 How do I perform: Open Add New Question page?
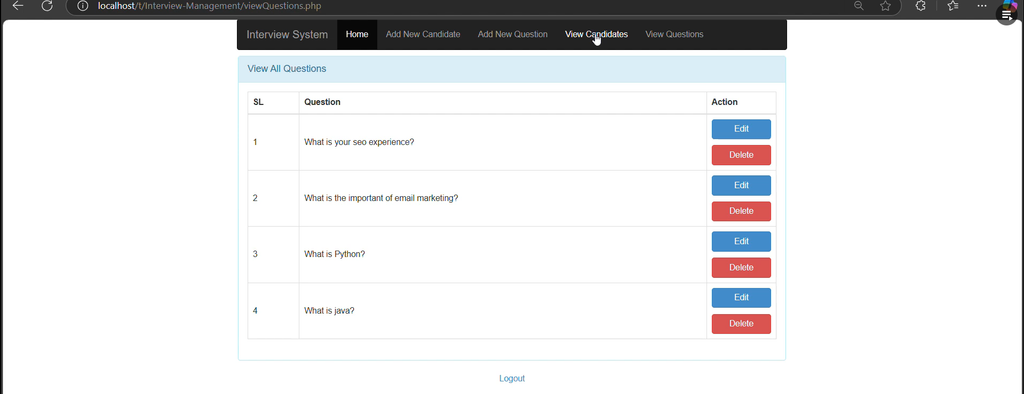pos(513,35)
